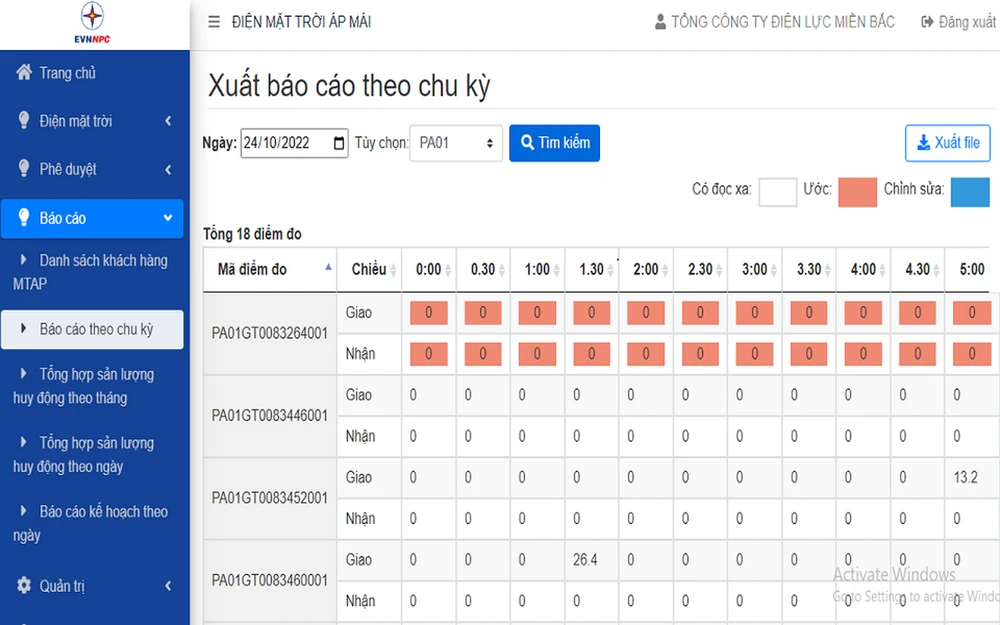Click the lightbulb icon beside Phê duyệt
The image size is (1000, 625).
coord(24,169)
